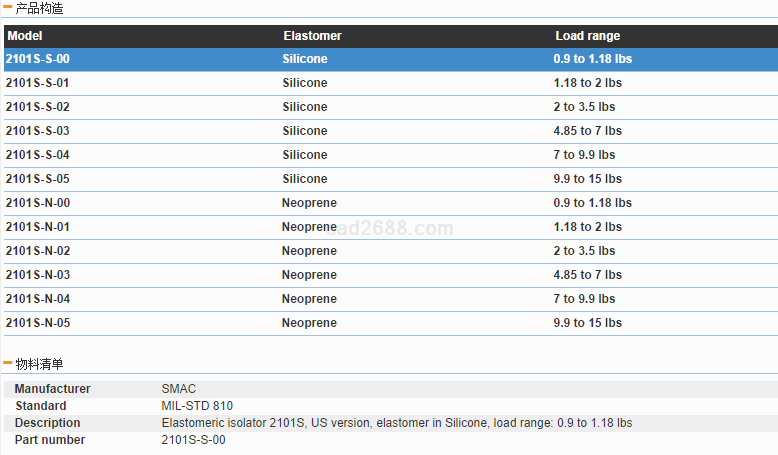
Task: Select the 2101S-S-04 row
Action: tap(38, 155)
